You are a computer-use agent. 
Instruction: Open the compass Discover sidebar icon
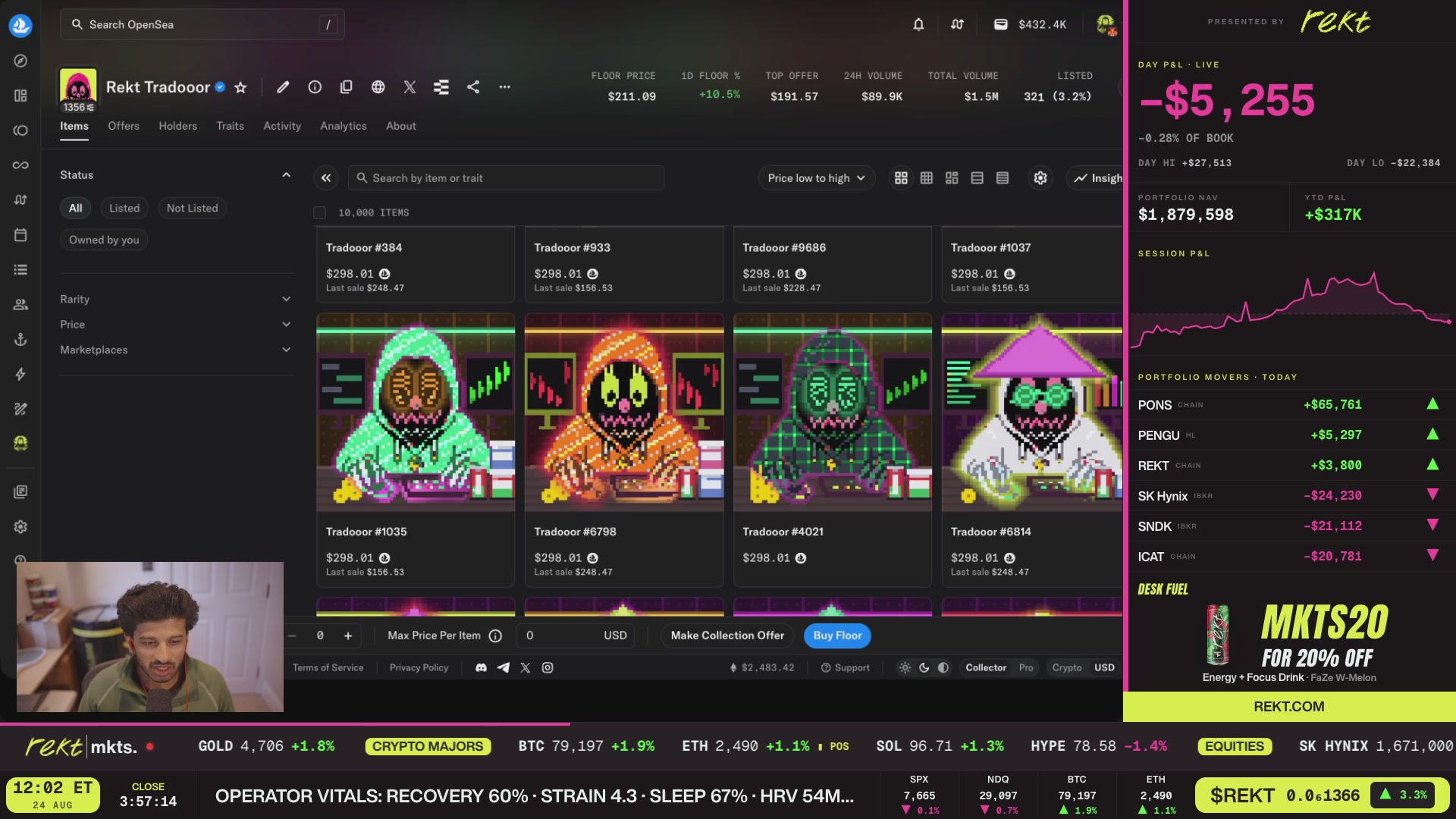click(20, 61)
